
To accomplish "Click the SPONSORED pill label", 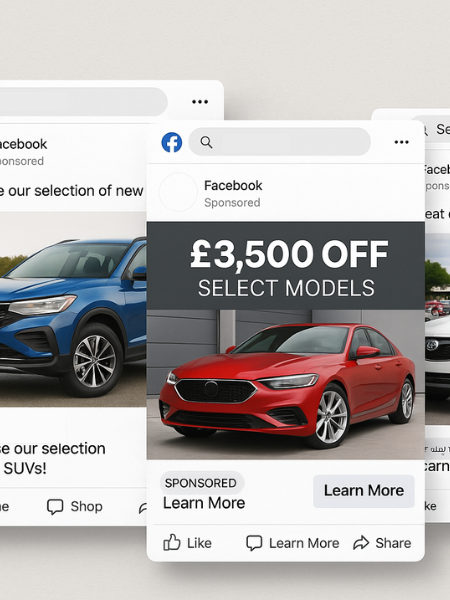I will point(202,483).
